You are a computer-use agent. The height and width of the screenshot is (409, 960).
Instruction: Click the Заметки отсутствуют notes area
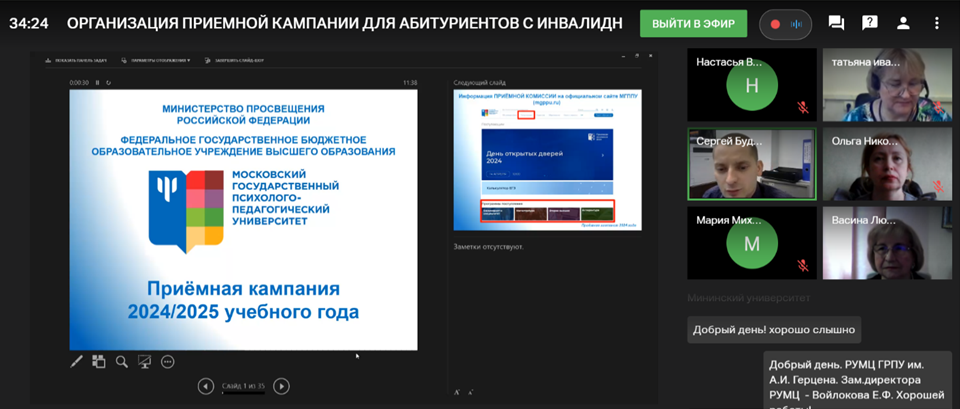click(488, 247)
